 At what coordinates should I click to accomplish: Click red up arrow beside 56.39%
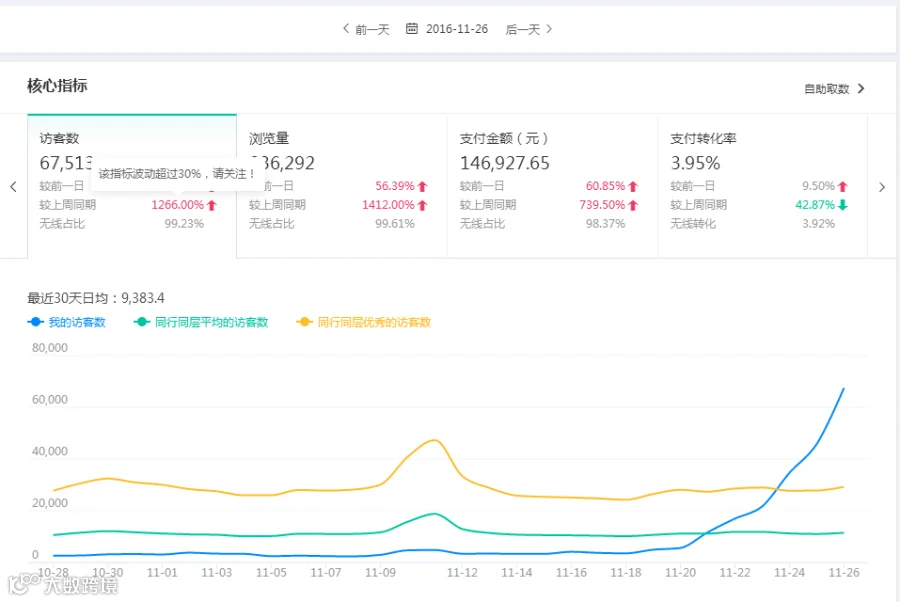[x=423, y=187]
